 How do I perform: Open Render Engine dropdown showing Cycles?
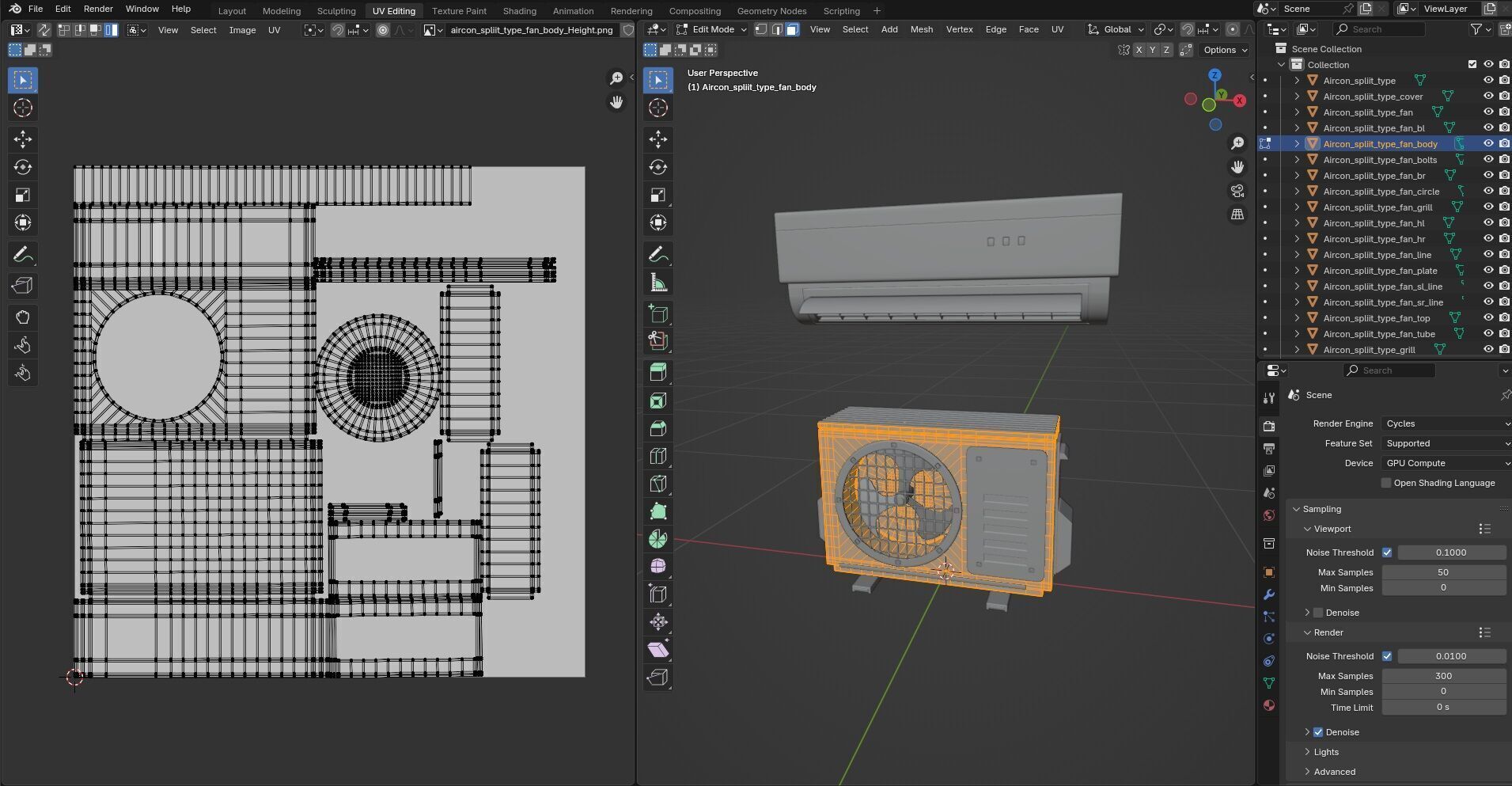[1446, 423]
